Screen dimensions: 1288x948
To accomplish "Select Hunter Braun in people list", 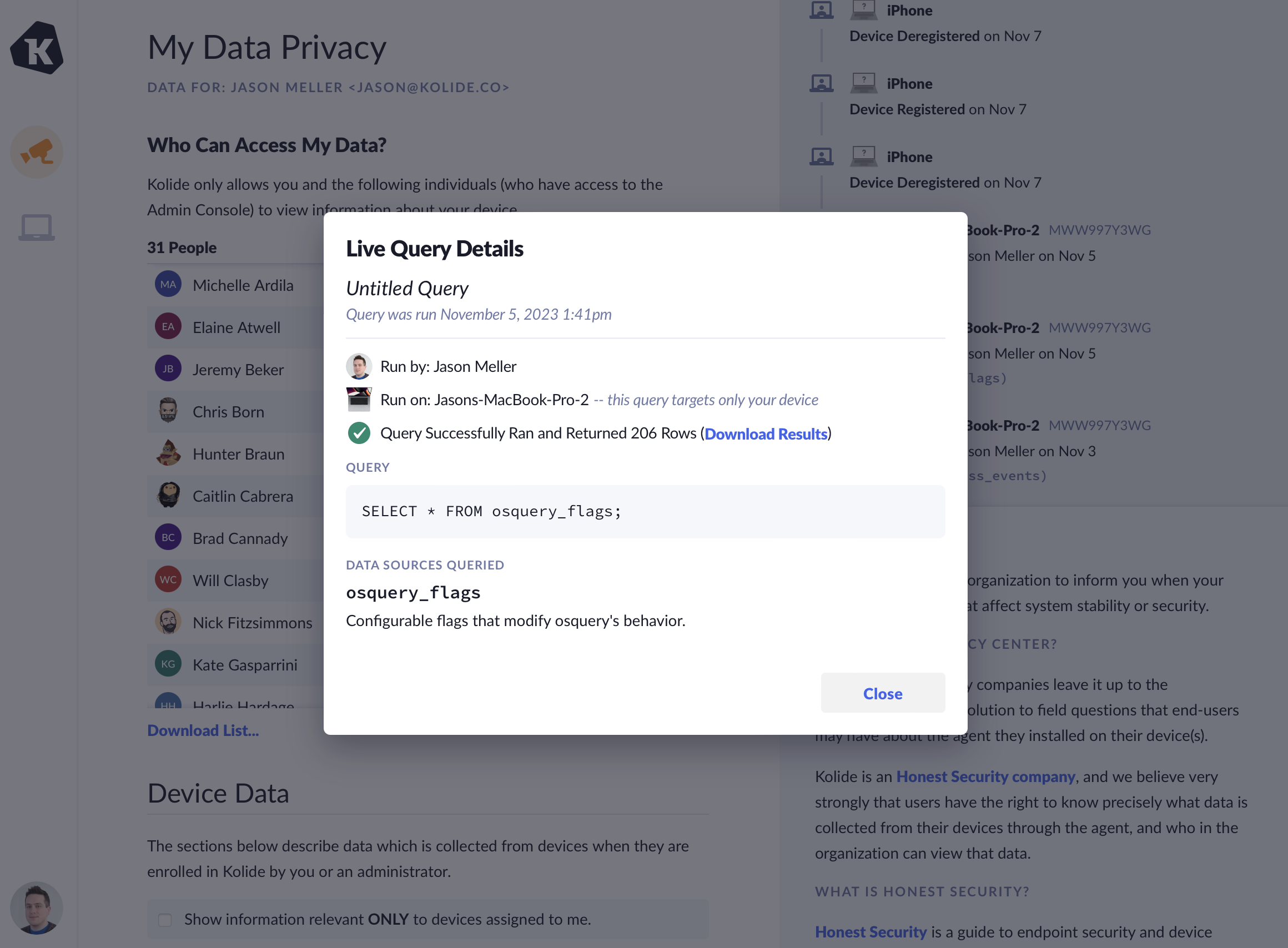I will pyautogui.click(x=238, y=454).
